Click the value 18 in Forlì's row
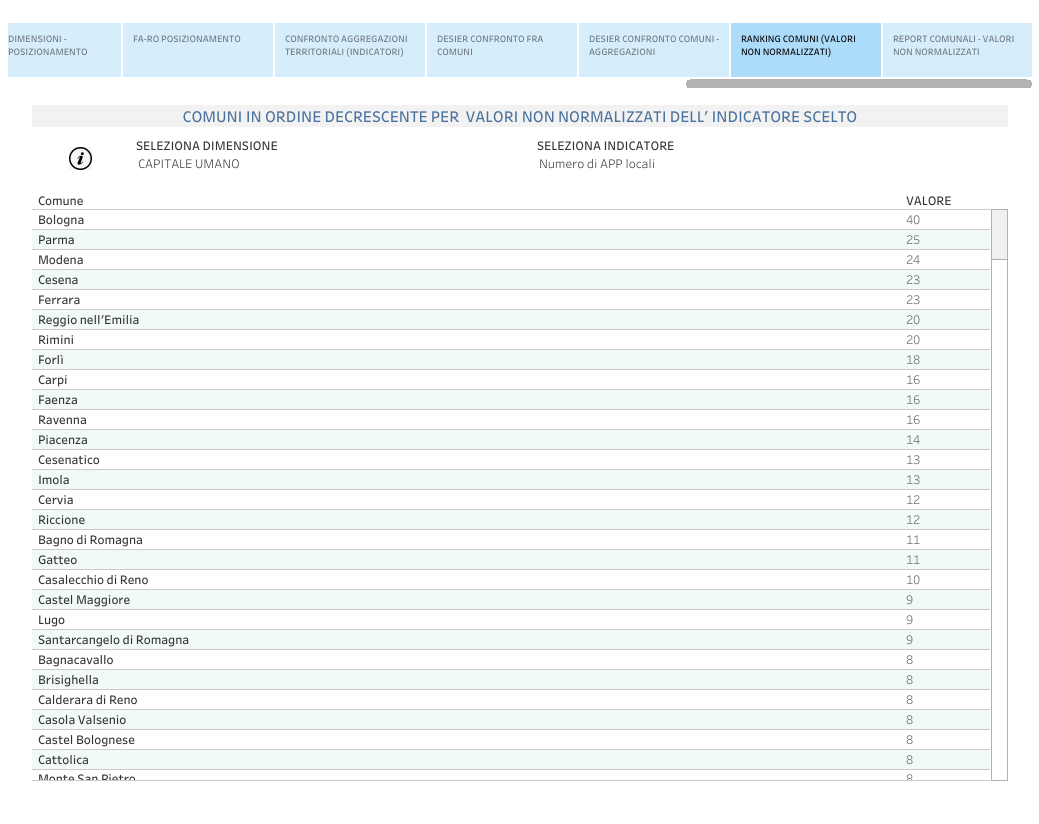This screenshot has height=824, width=1039. [x=913, y=360]
